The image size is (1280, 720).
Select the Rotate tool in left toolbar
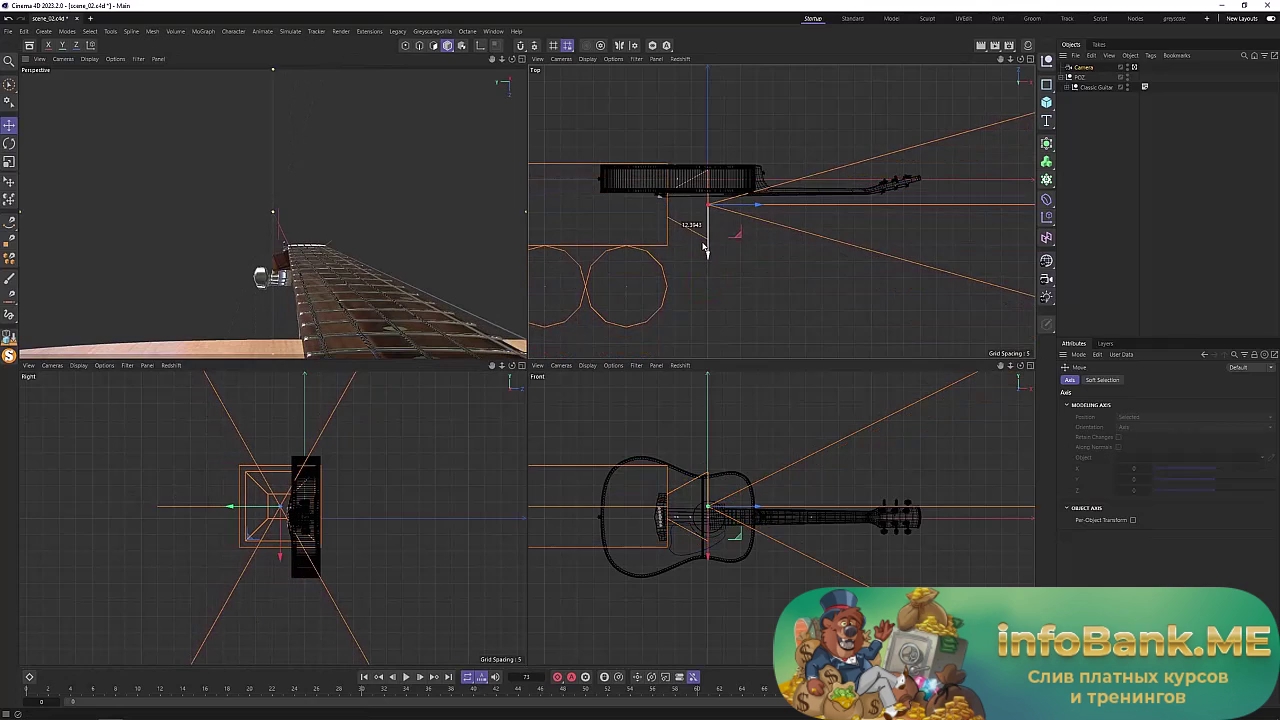[x=9, y=143]
